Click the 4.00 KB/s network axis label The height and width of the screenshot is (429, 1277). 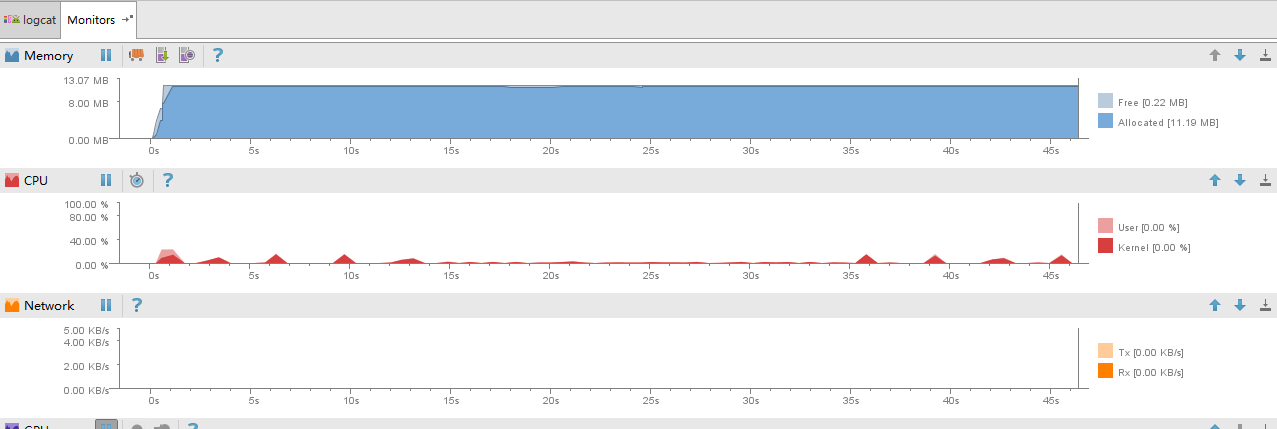86,342
